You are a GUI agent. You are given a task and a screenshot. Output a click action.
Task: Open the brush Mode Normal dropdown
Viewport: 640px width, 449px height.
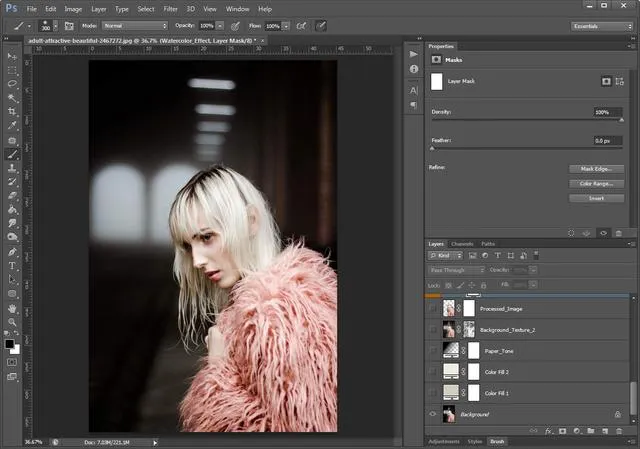pyautogui.click(x=135, y=26)
